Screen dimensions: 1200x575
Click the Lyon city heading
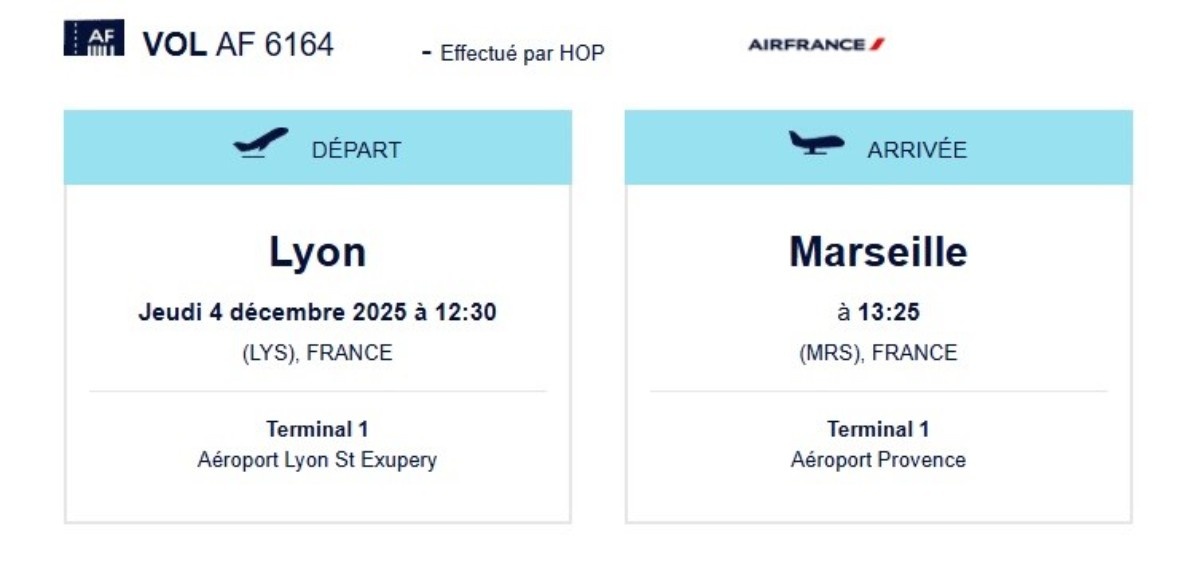(318, 253)
